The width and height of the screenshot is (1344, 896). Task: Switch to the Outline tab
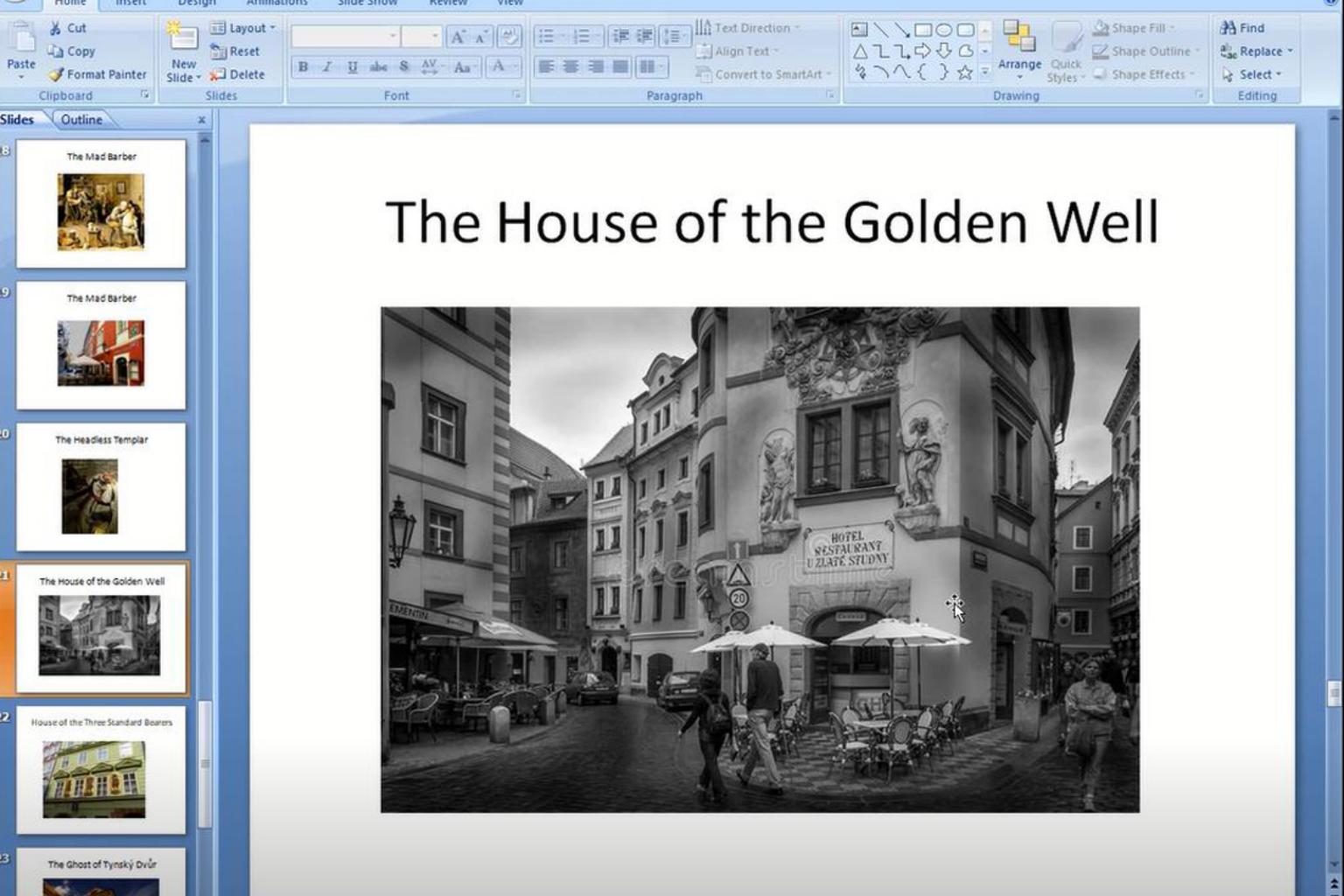[x=81, y=119]
